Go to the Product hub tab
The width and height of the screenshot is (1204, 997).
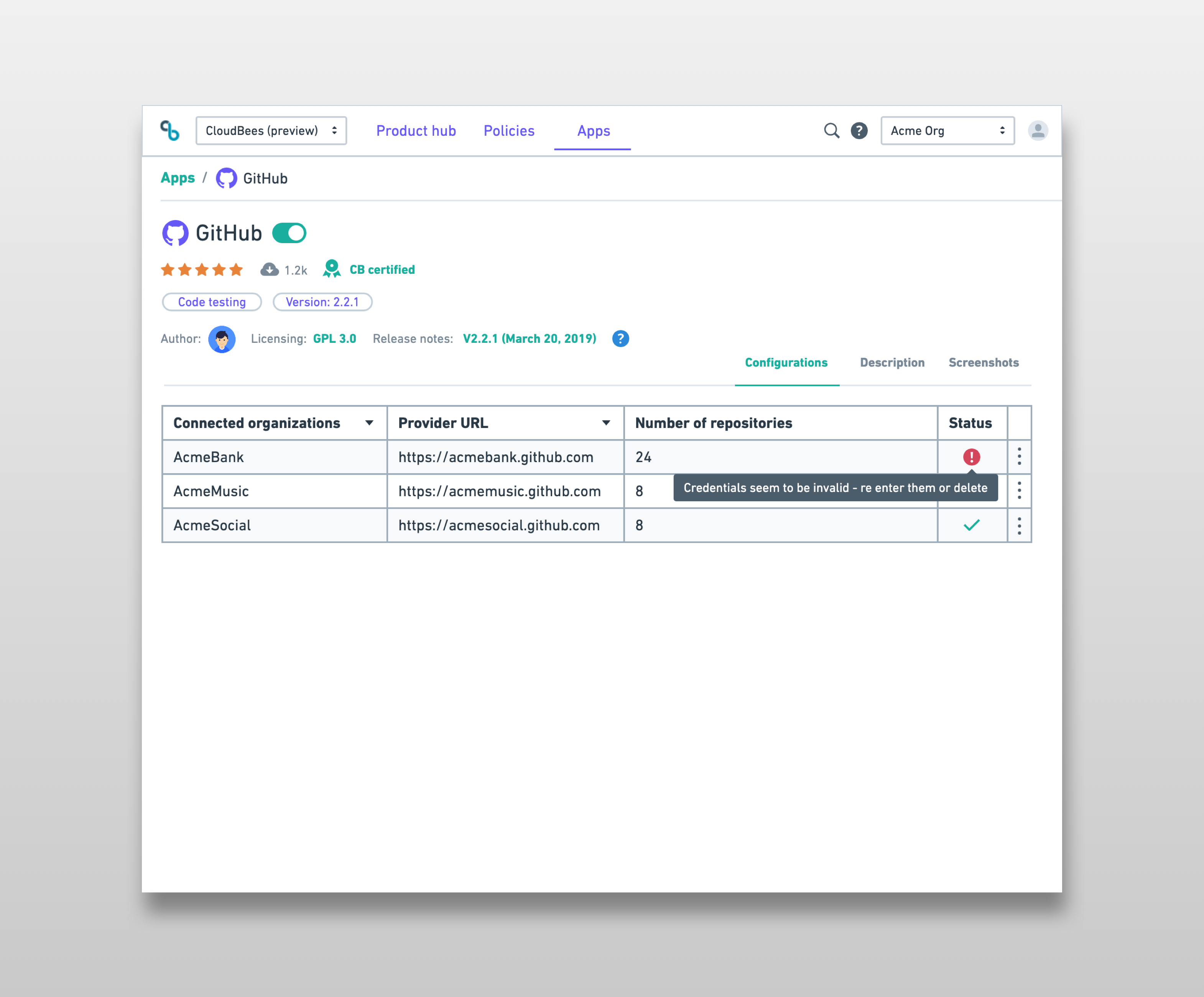[x=416, y=131]
